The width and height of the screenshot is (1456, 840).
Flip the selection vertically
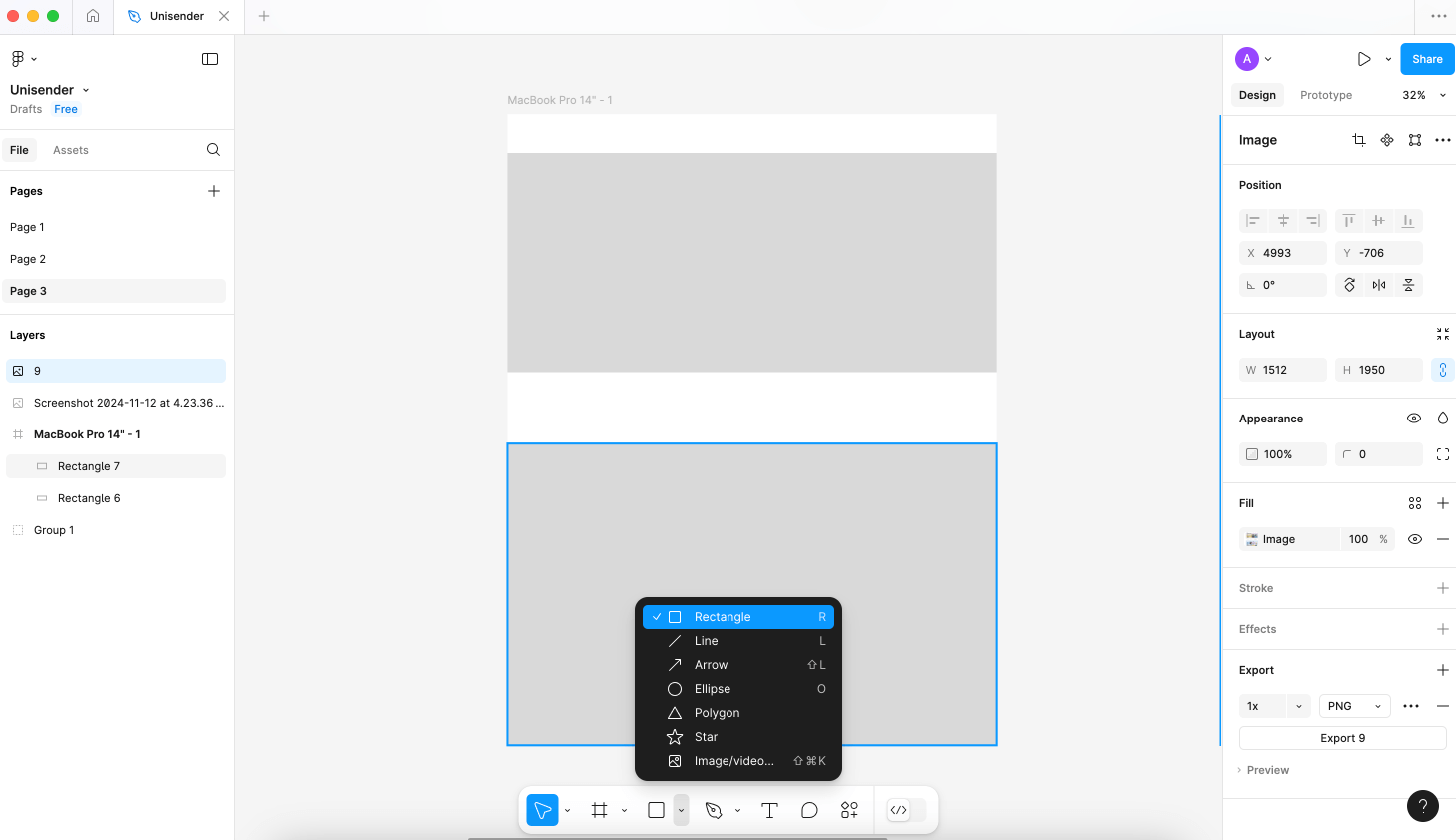point(1408,285)
